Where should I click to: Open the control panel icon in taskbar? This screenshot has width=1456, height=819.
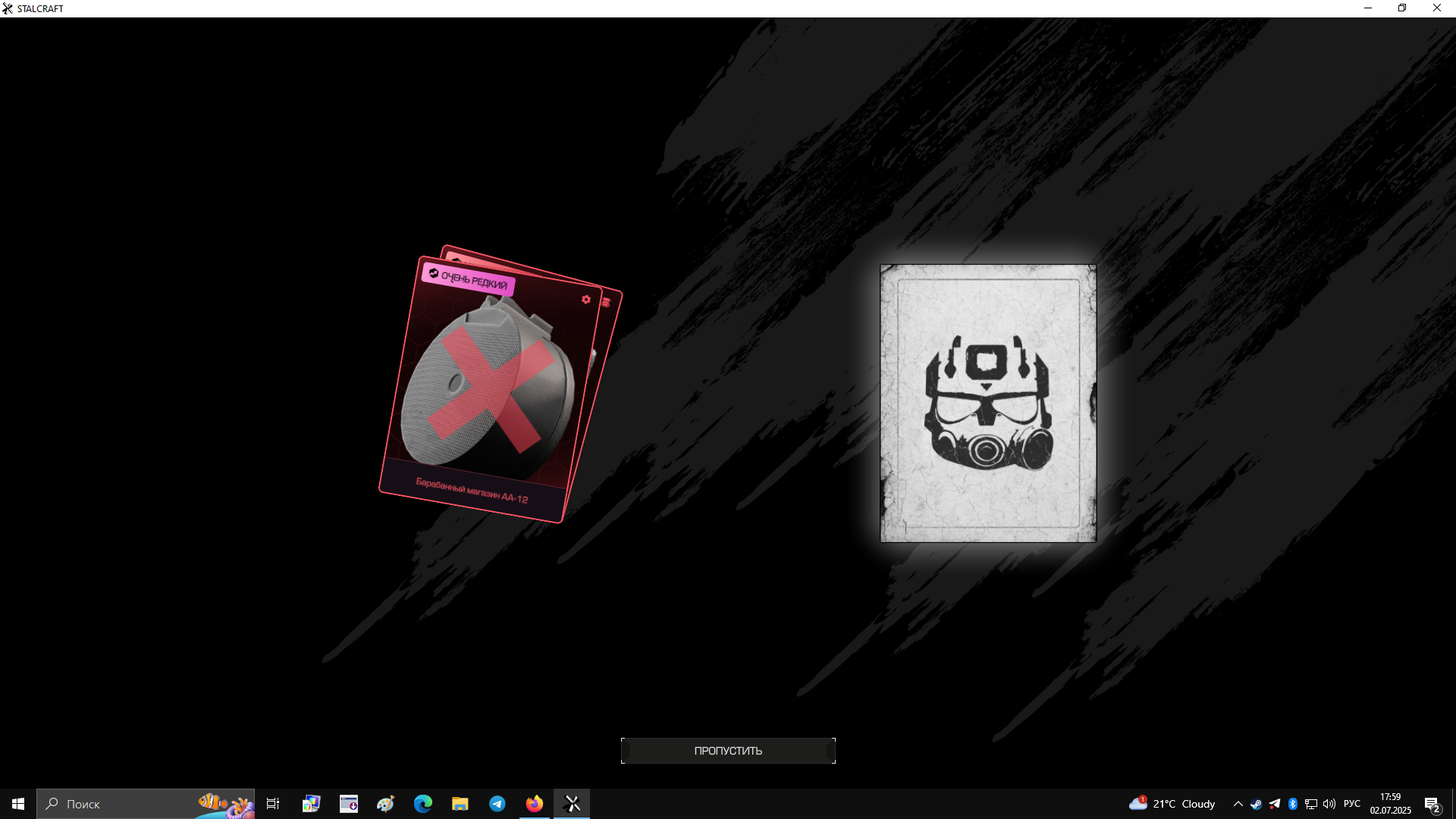tap(311, 804)
